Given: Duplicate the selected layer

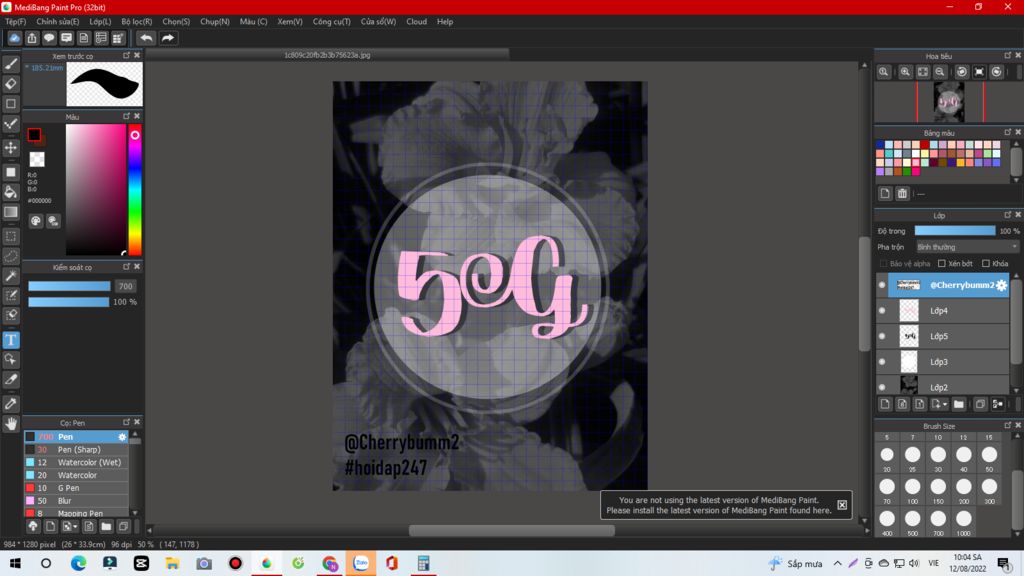Looking at the screenshot, I should point(980,404).
